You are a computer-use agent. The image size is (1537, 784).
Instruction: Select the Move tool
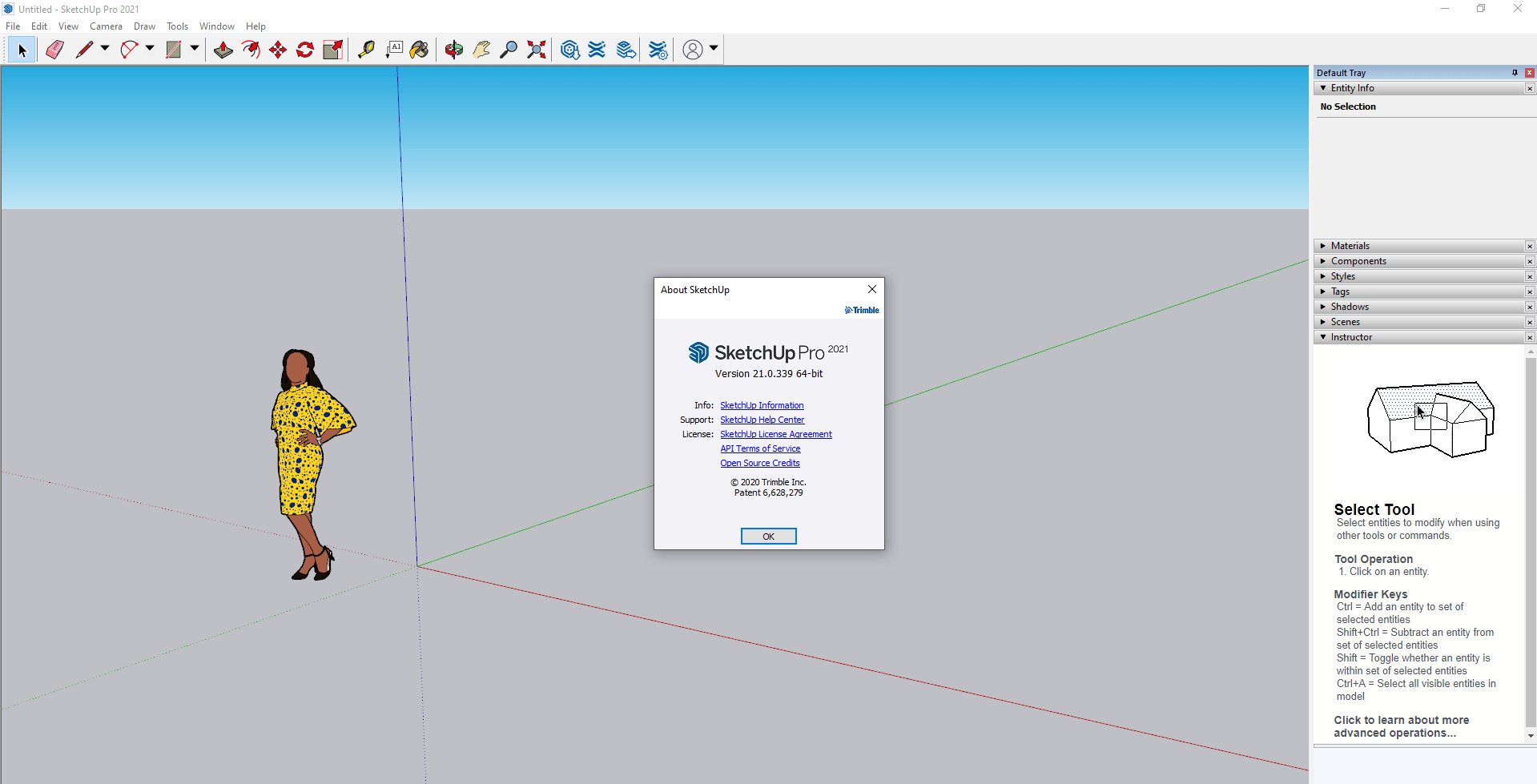click(x=278, y=50)
